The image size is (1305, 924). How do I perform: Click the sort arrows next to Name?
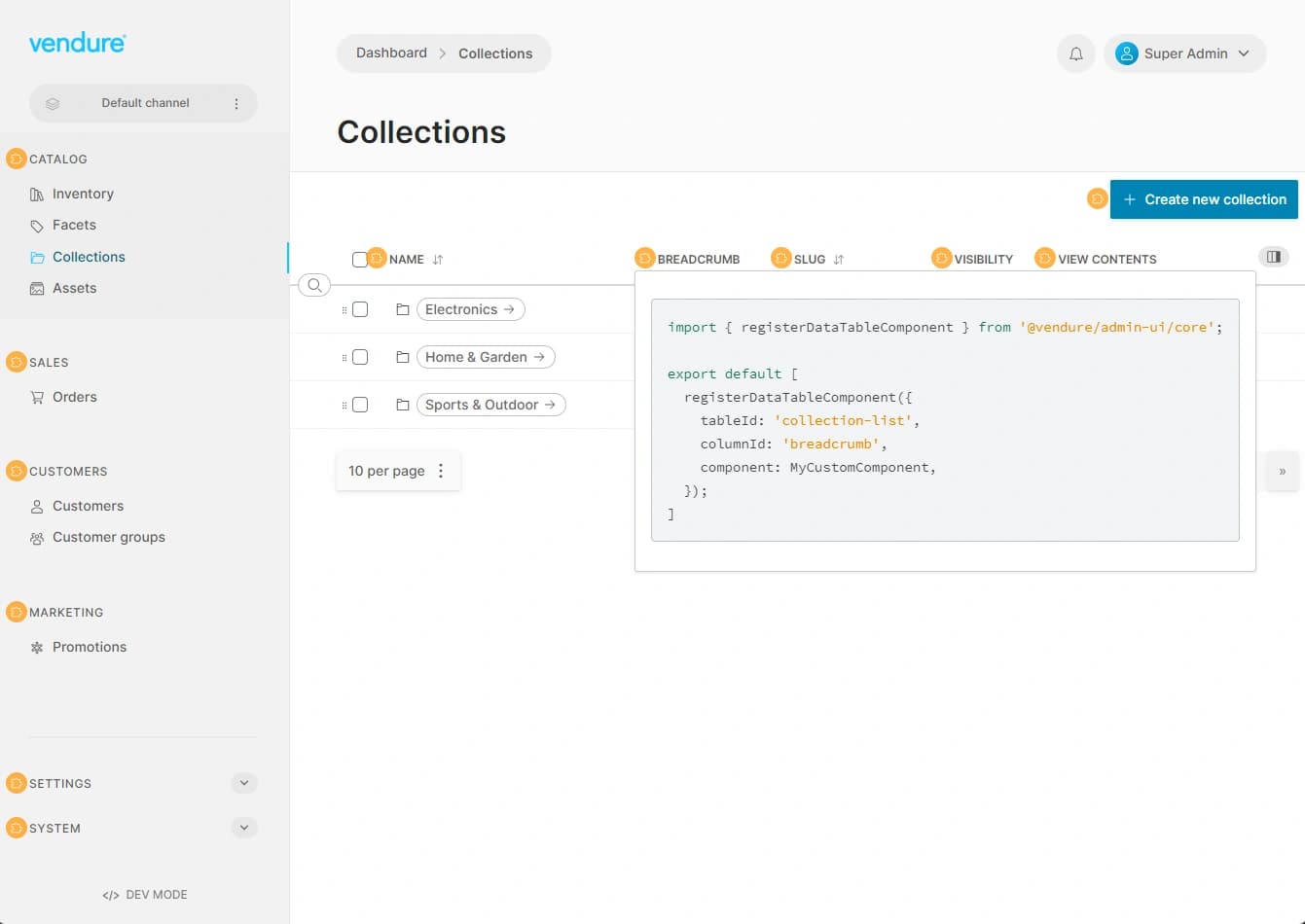pyautogui.click(x=438, y=260)
